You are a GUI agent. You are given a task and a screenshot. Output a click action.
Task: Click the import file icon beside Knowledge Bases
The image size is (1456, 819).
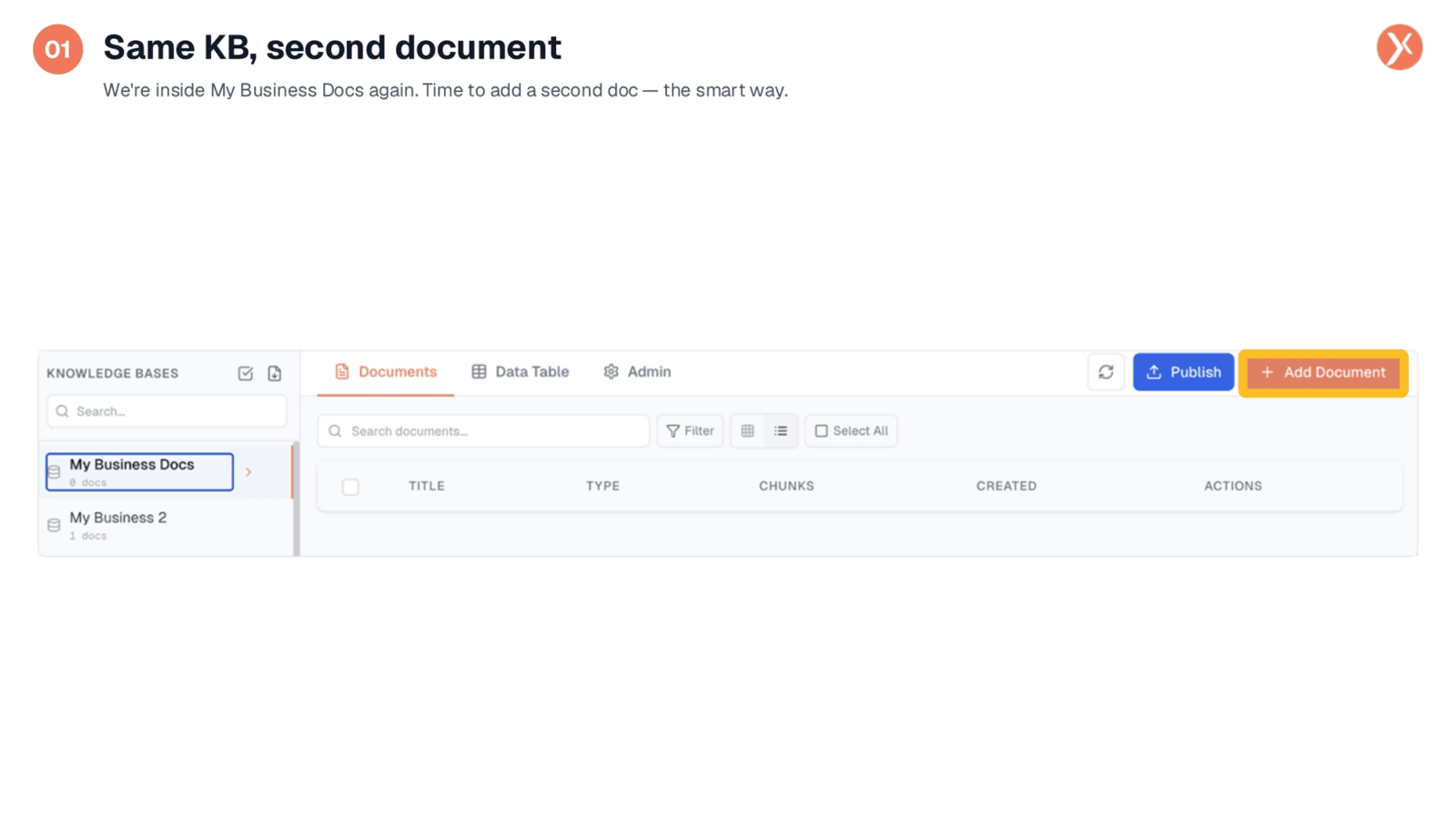tap(274, 373)
